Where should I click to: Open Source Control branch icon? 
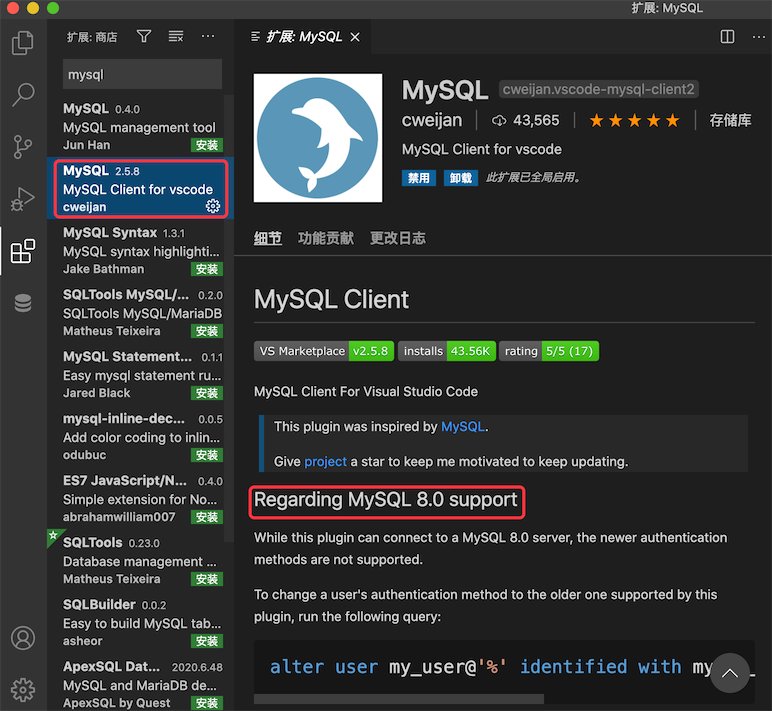pos(23,147)
